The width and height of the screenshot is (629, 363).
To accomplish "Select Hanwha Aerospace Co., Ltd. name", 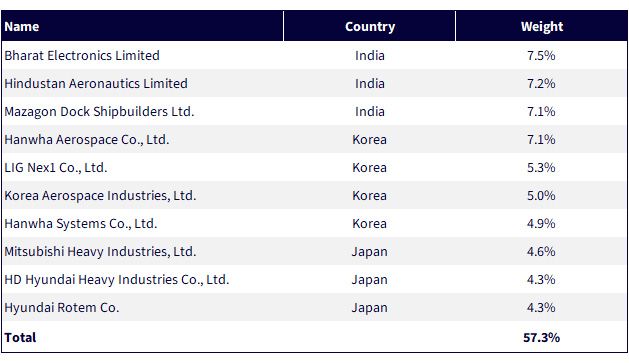I will click(x=87, y=140).
